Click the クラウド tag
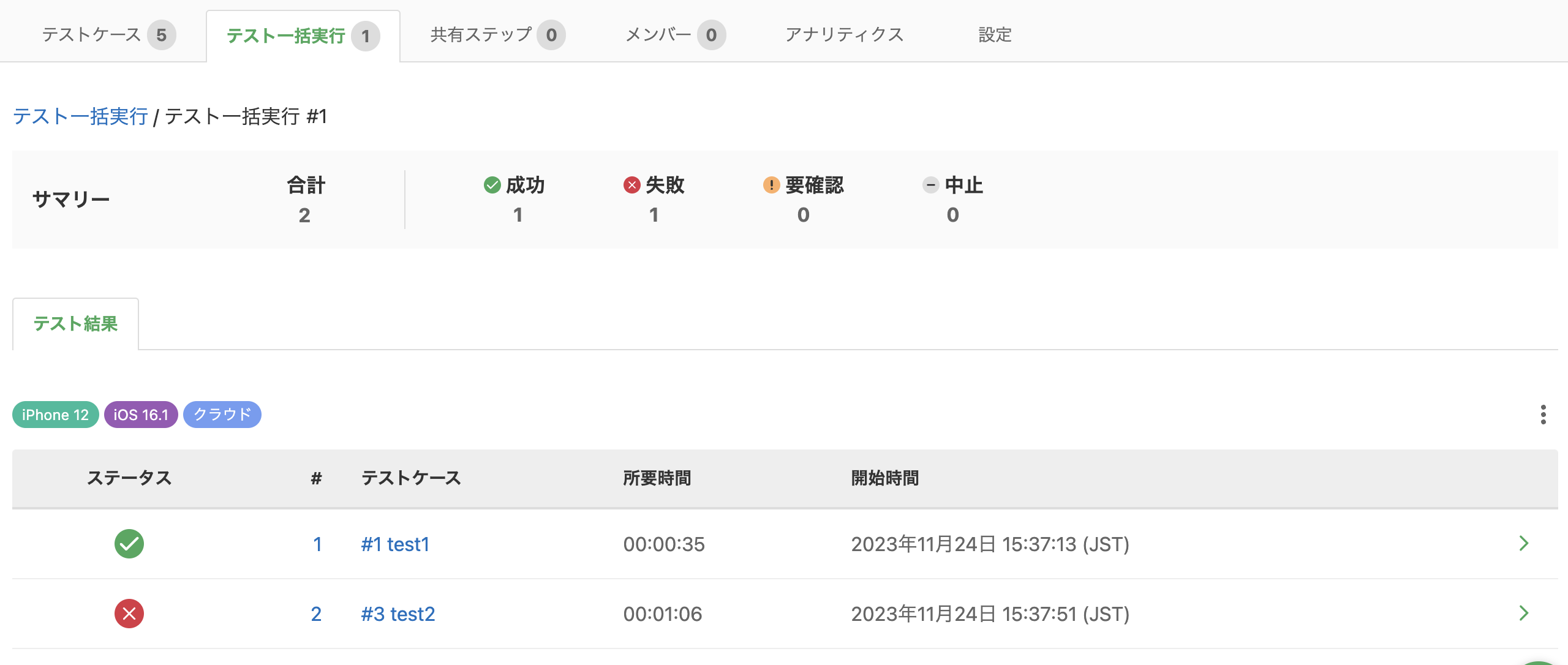 [222, 415]
